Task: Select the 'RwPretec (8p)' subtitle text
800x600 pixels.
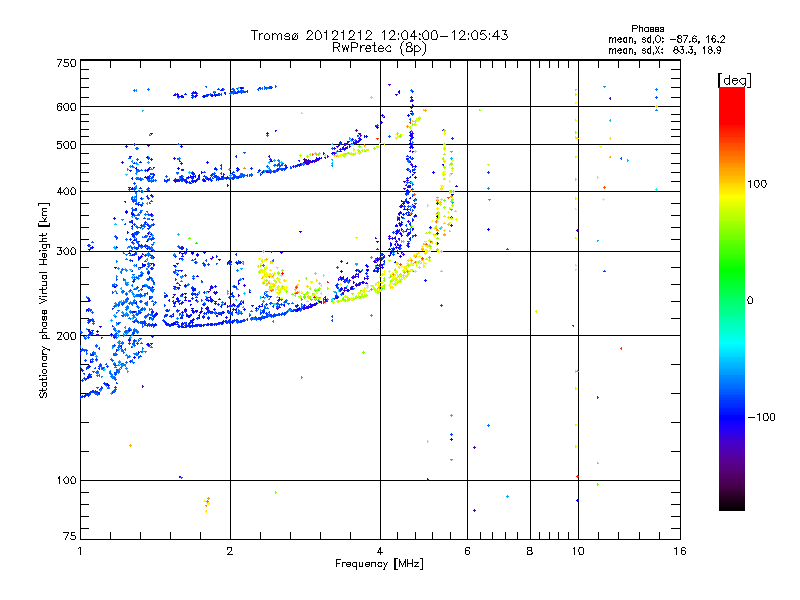Action: [x=379, y=48]
